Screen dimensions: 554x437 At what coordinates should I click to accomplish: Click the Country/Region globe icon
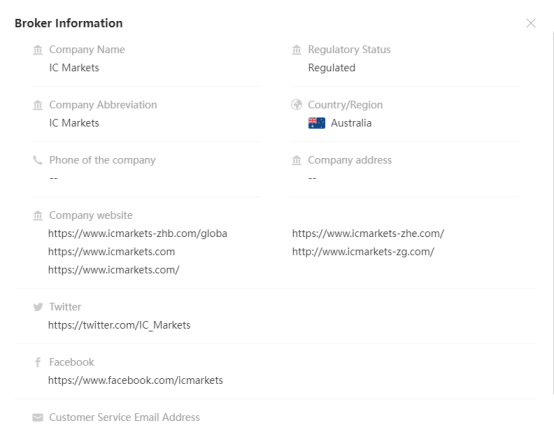296,105
